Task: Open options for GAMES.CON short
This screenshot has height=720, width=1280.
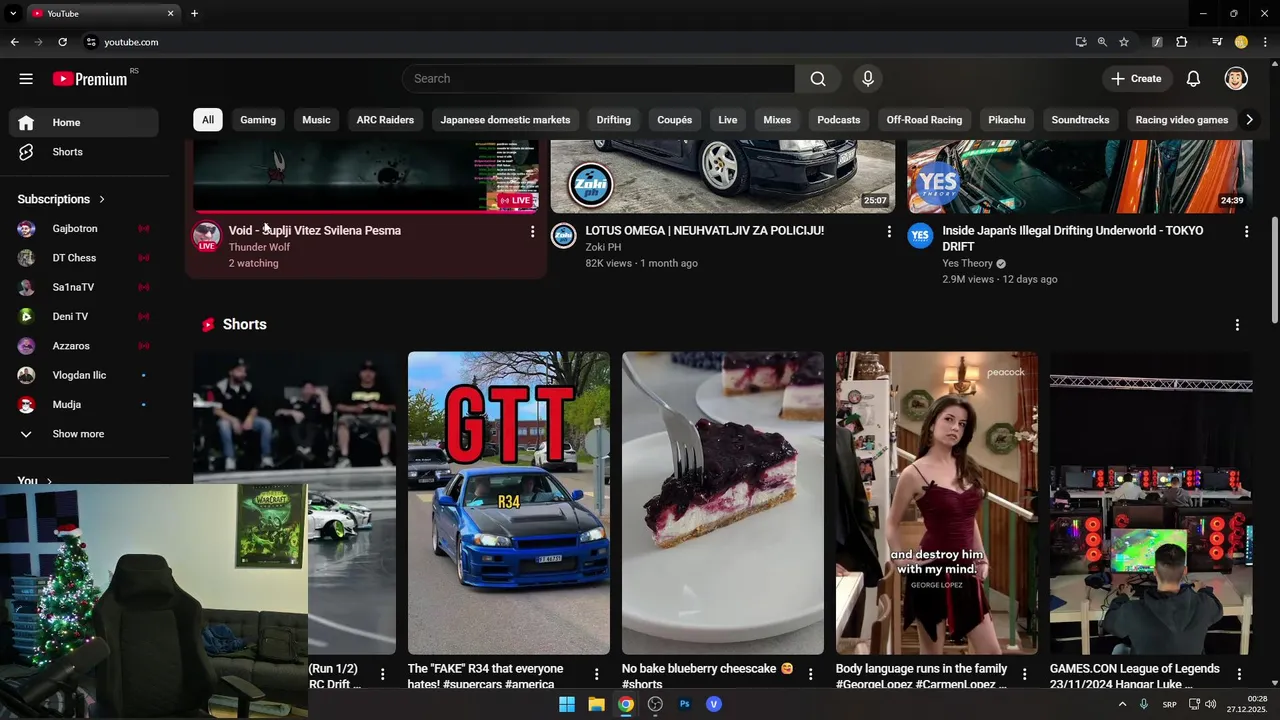Action: click(1239, 675)
